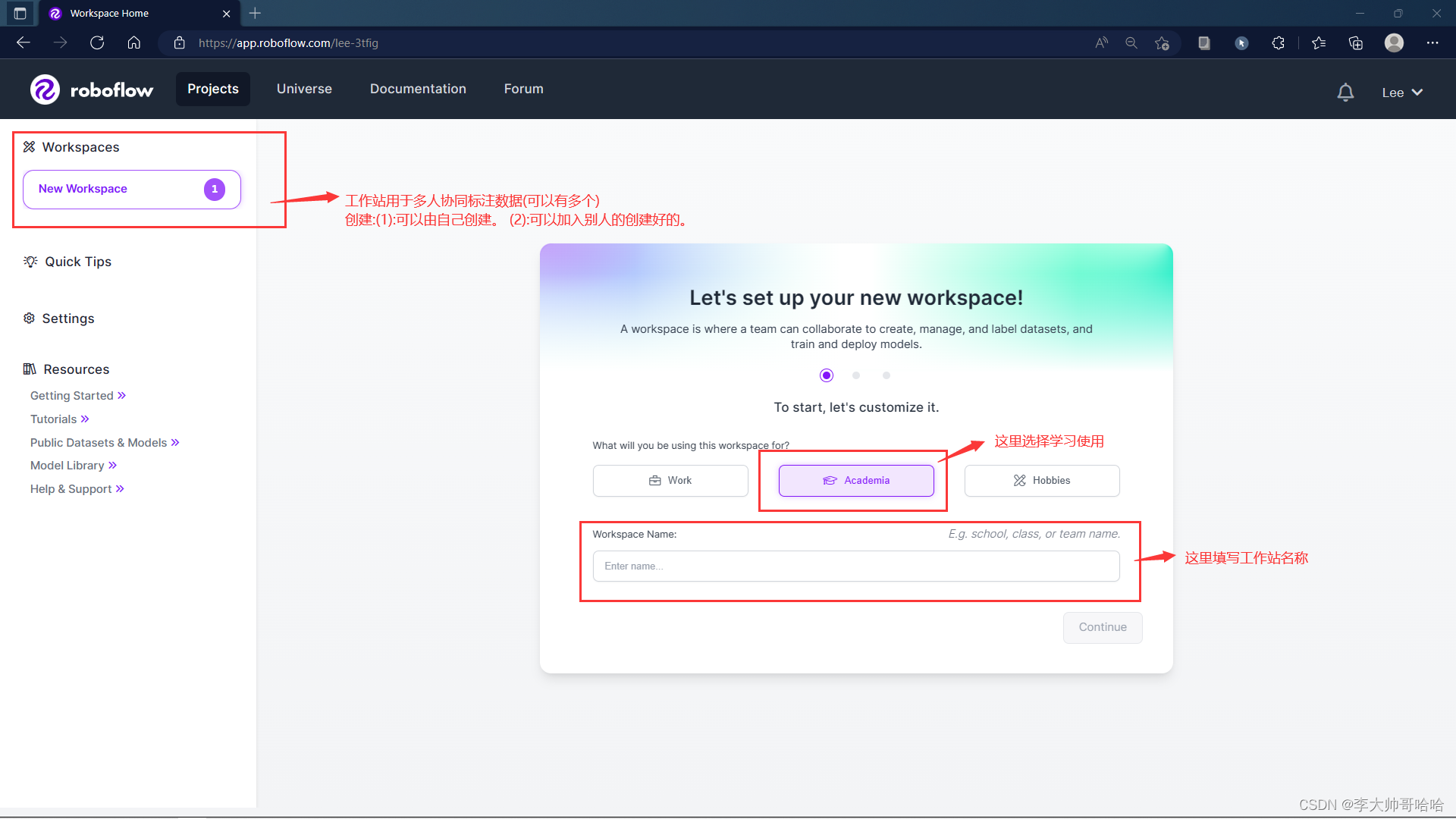Select the Work usage option
1456x819 pixels.
click(x=670, y=481)
